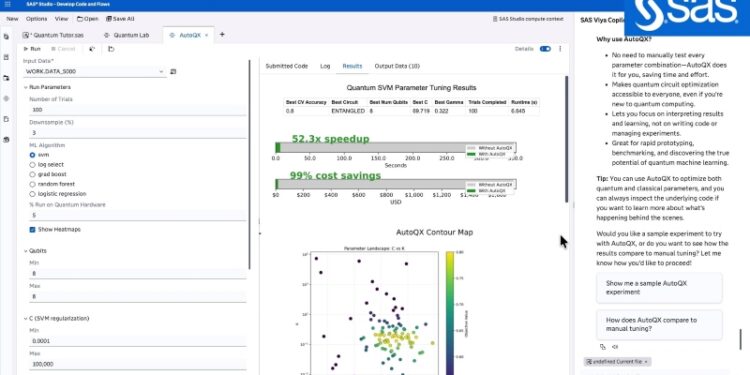Viewport: 750px width, 375px height.
Task: Click the Qubits Max field
Action: [138, 297]
